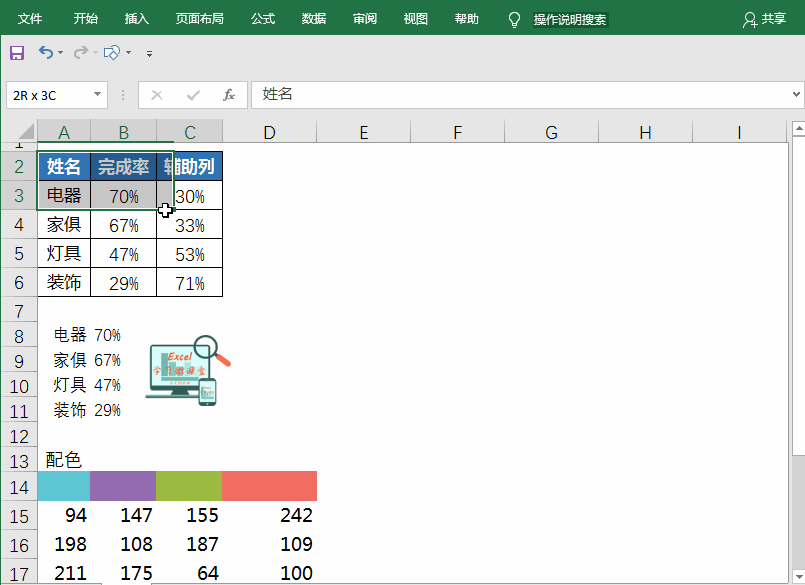
Task: Switch to the 审阅 ribbon tab
Action: coord(365,19)
